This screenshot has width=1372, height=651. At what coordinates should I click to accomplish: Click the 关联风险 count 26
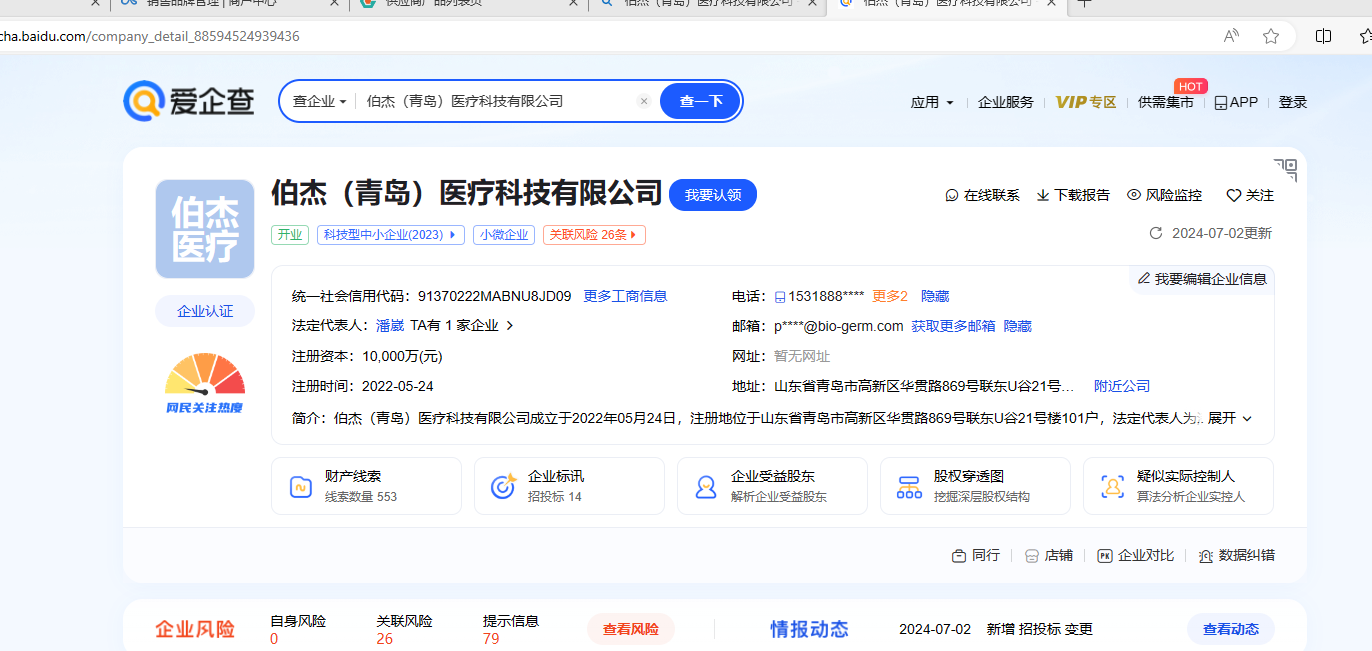(385, 639)
